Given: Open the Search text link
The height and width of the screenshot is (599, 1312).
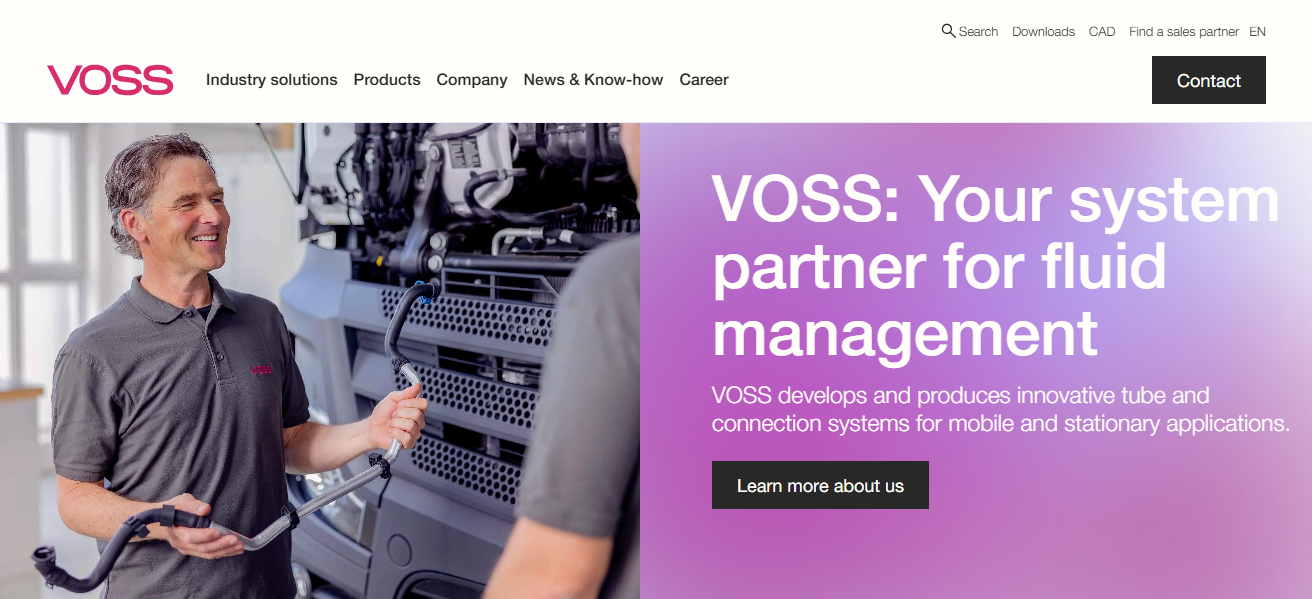Looking at the screenshot, I should click(978, 32).
